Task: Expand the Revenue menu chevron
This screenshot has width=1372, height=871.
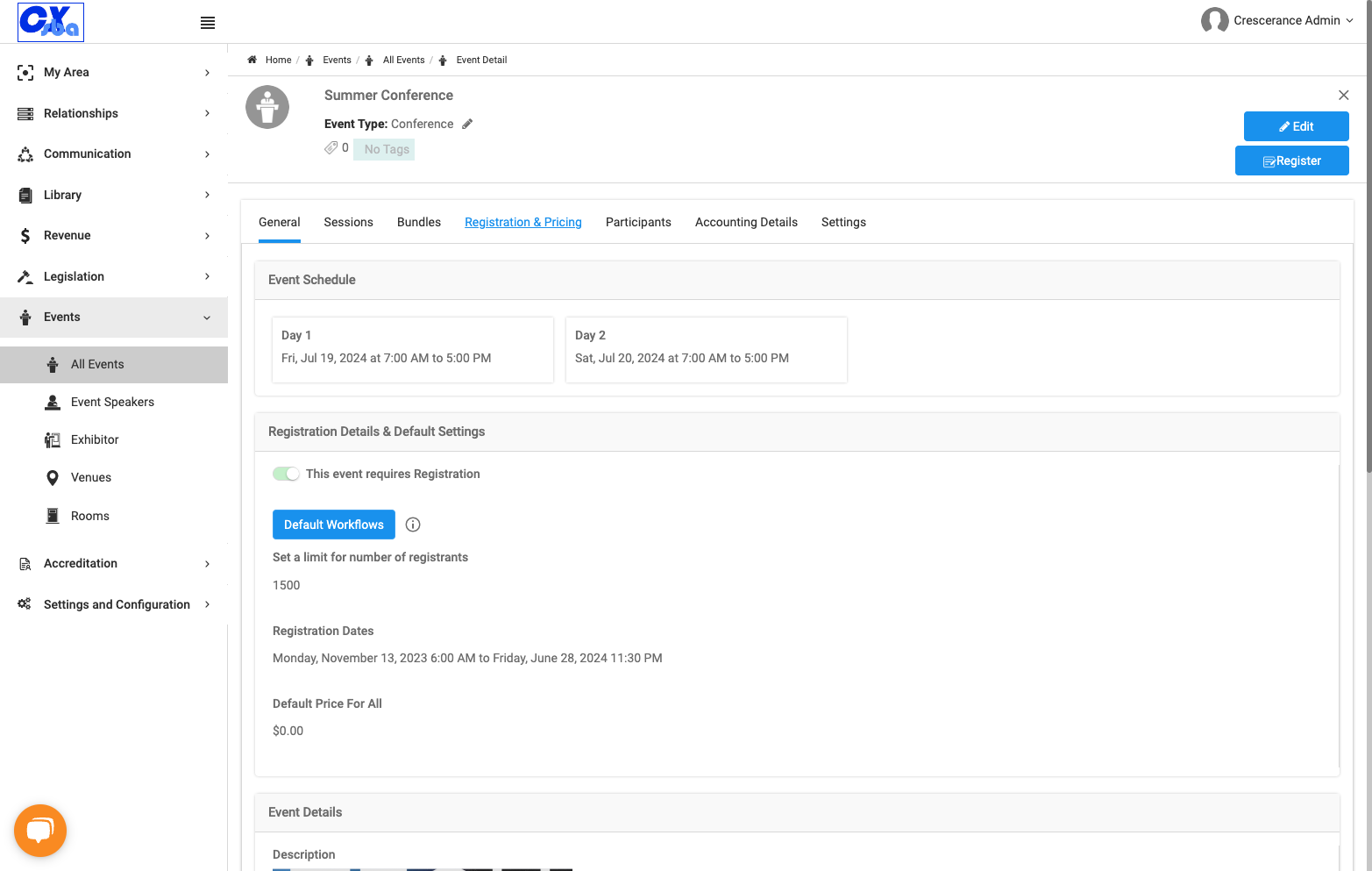Action: click(207, 236)
